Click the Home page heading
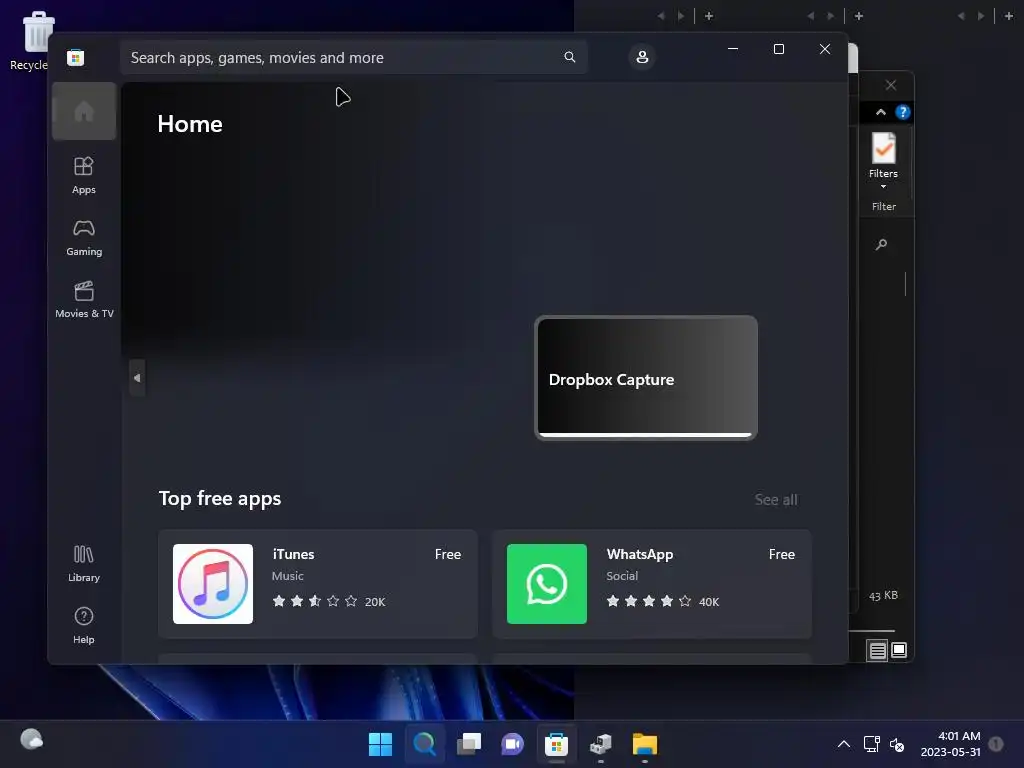The height and width of the screenshot is (768, 1024). coord(189,124)
